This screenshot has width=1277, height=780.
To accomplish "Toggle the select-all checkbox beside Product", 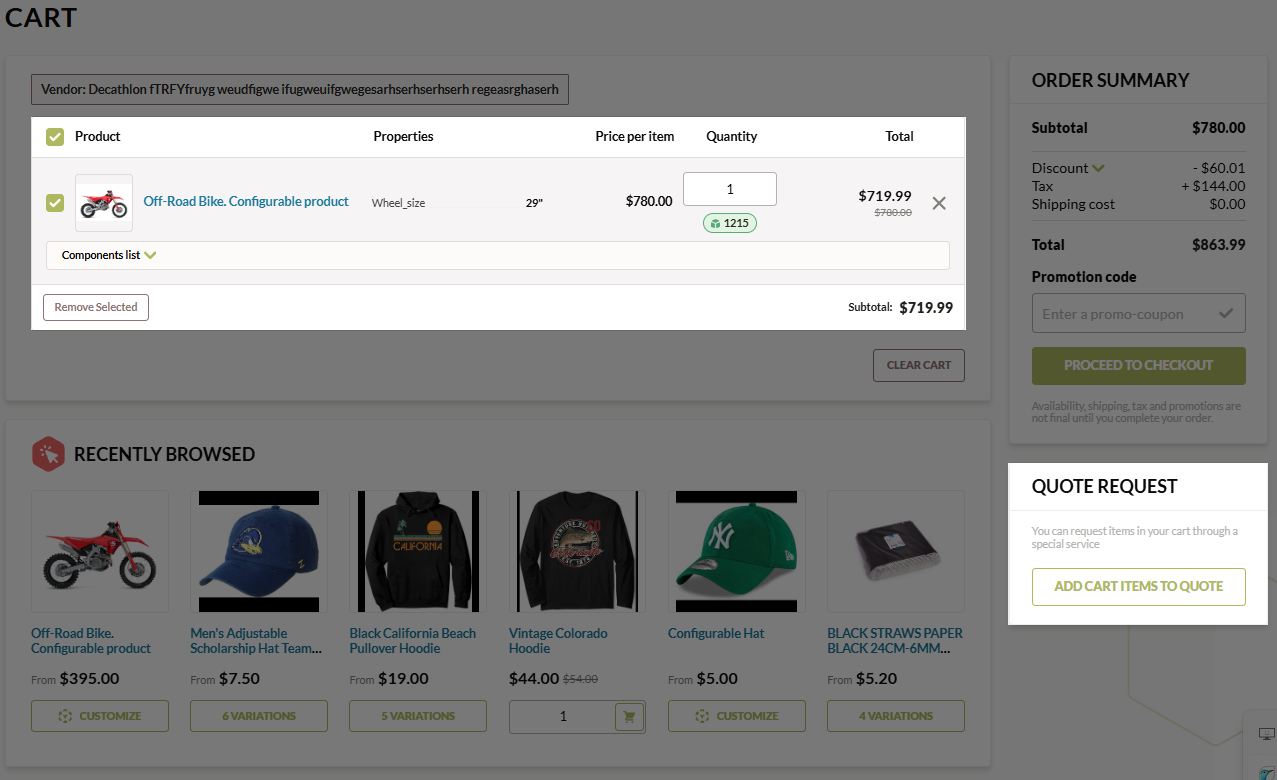I will pos(55,136).
